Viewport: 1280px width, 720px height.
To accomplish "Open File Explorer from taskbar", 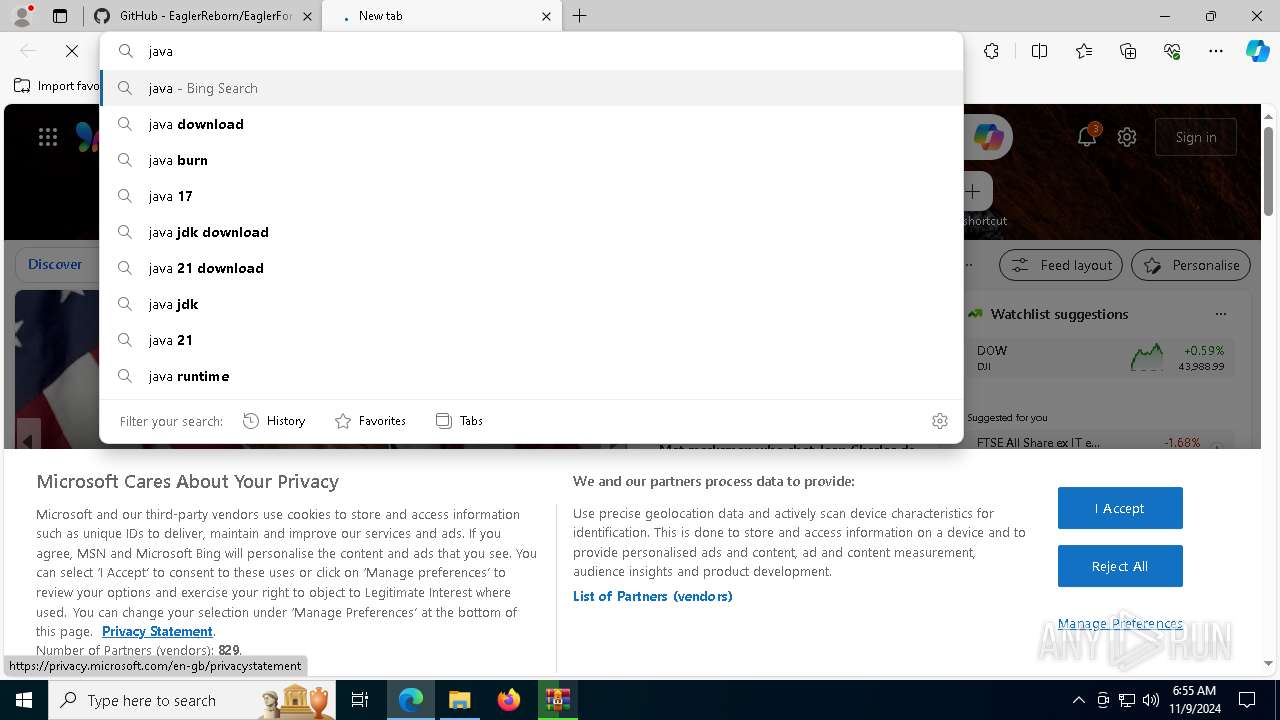I will click(459, 700).
